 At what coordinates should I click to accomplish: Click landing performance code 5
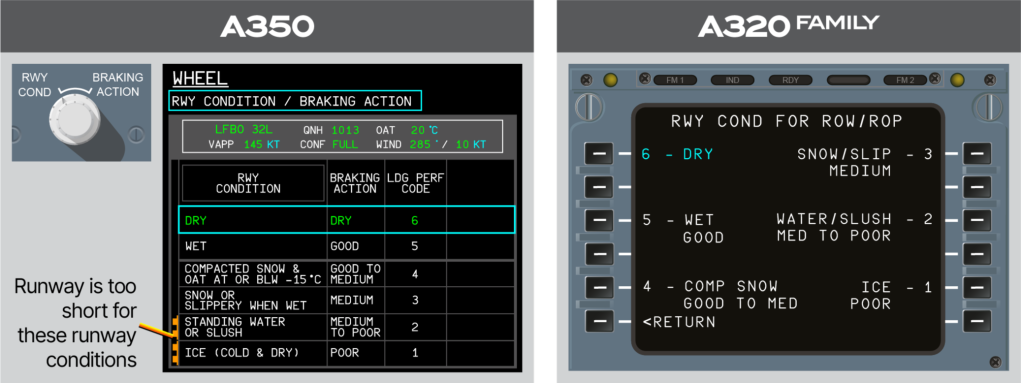click(x=415, y=247)
